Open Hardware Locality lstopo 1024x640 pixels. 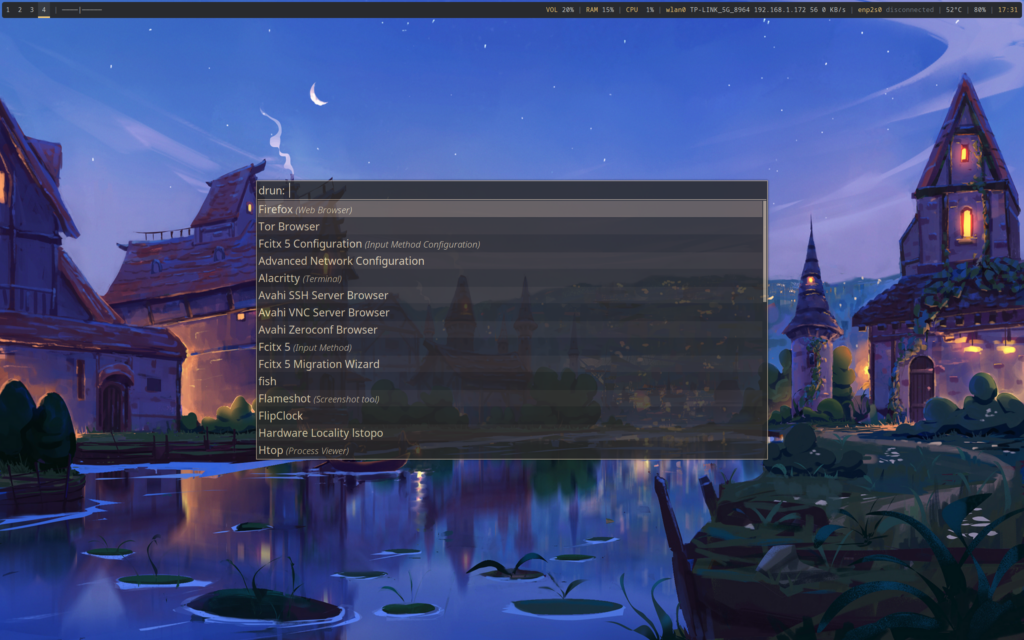point(320,433)
